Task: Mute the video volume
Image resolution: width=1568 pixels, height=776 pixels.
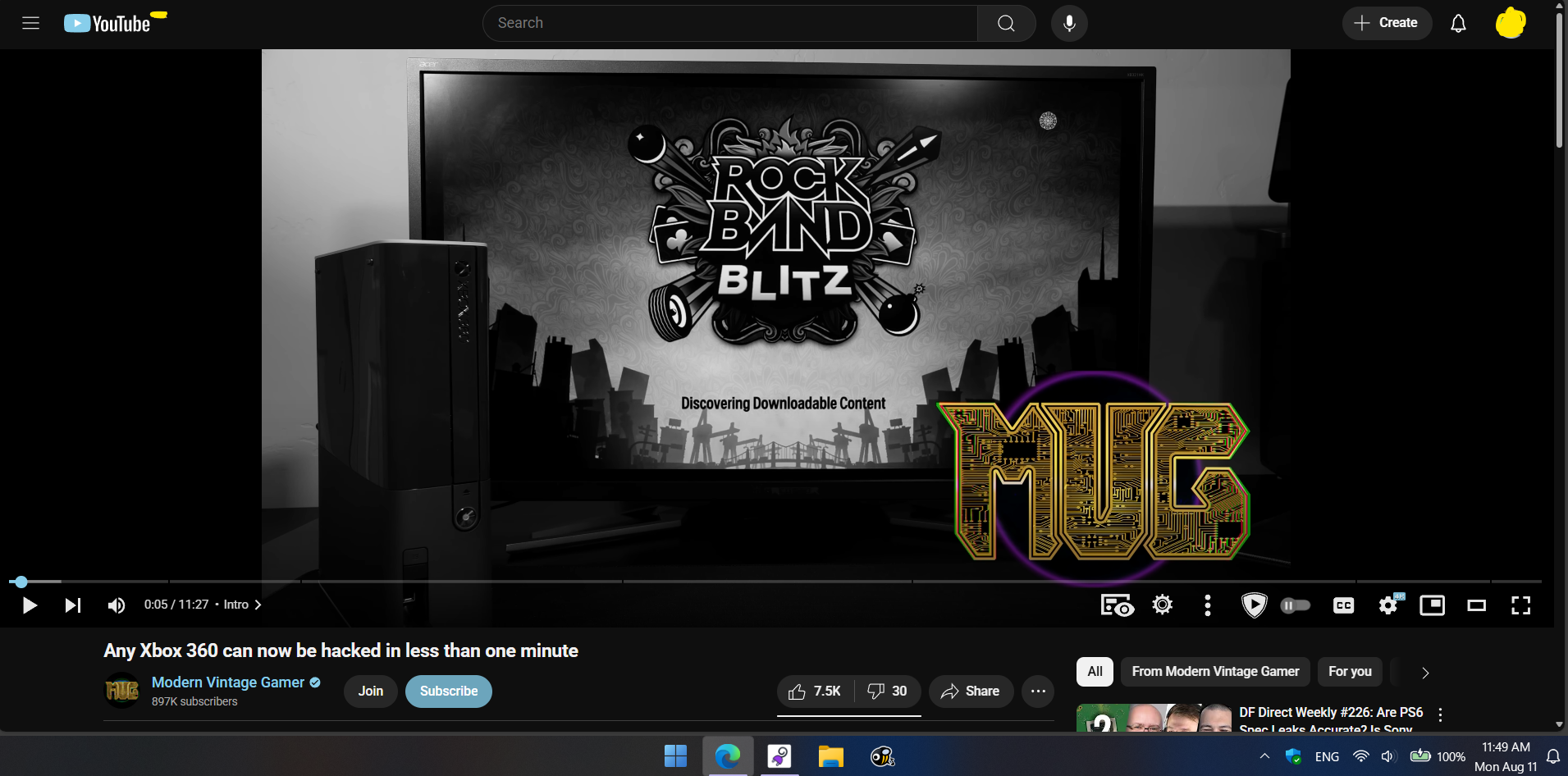Action: 117,605
